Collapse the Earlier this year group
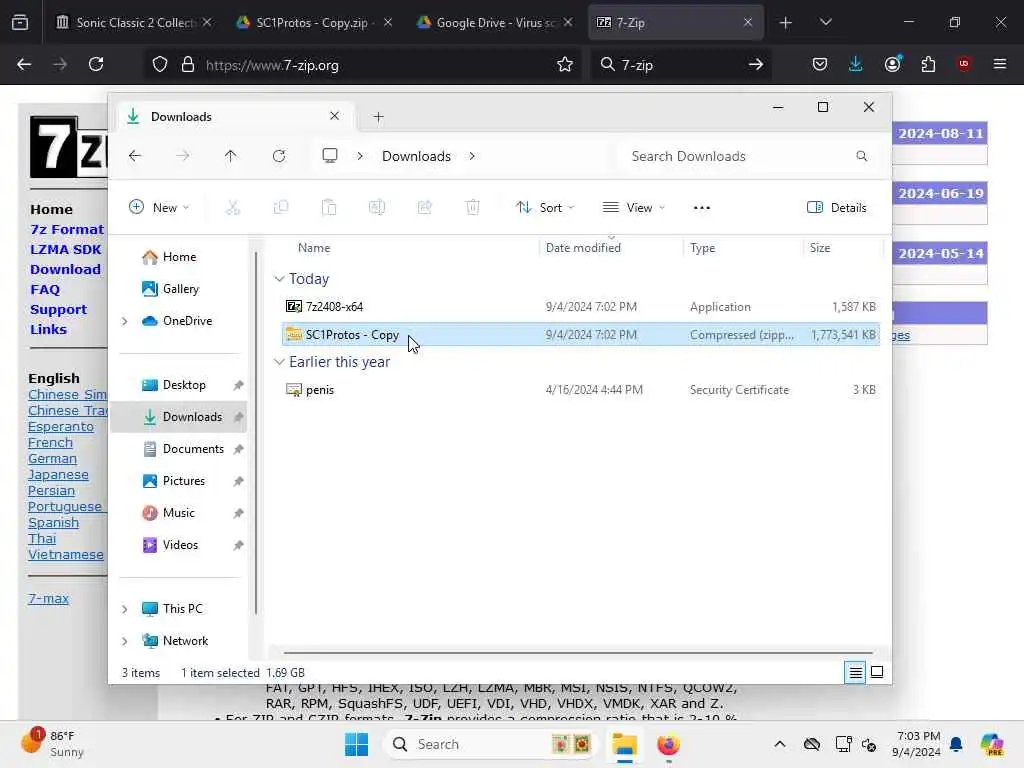The image size is (1024, 768). click(x=280, y=362)
